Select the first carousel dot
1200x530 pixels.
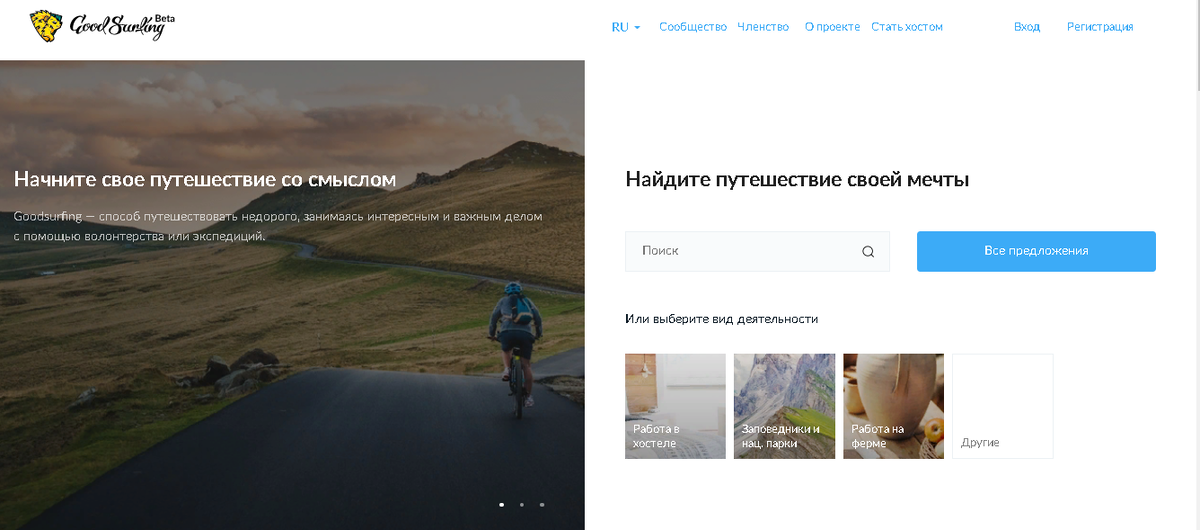click(x=501, y=505)
